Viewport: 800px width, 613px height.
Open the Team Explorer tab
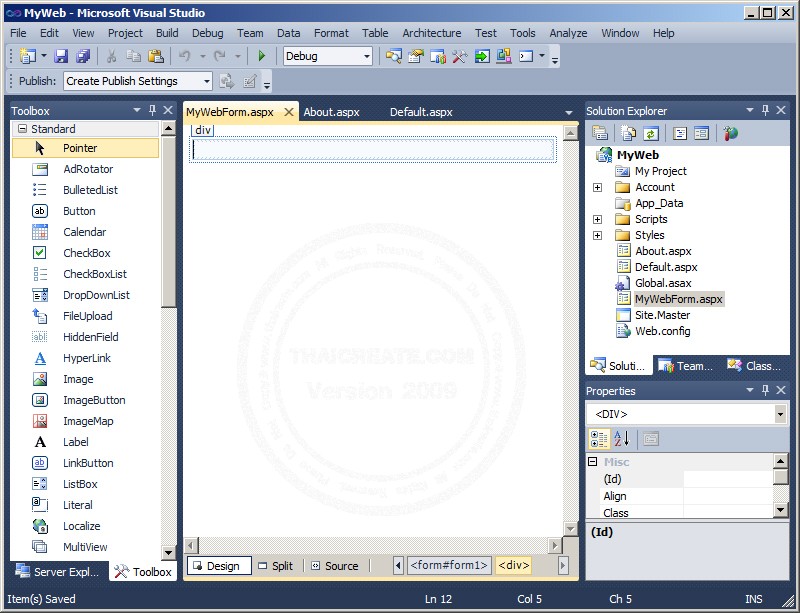pyautogui.click(x=685, y=366)
